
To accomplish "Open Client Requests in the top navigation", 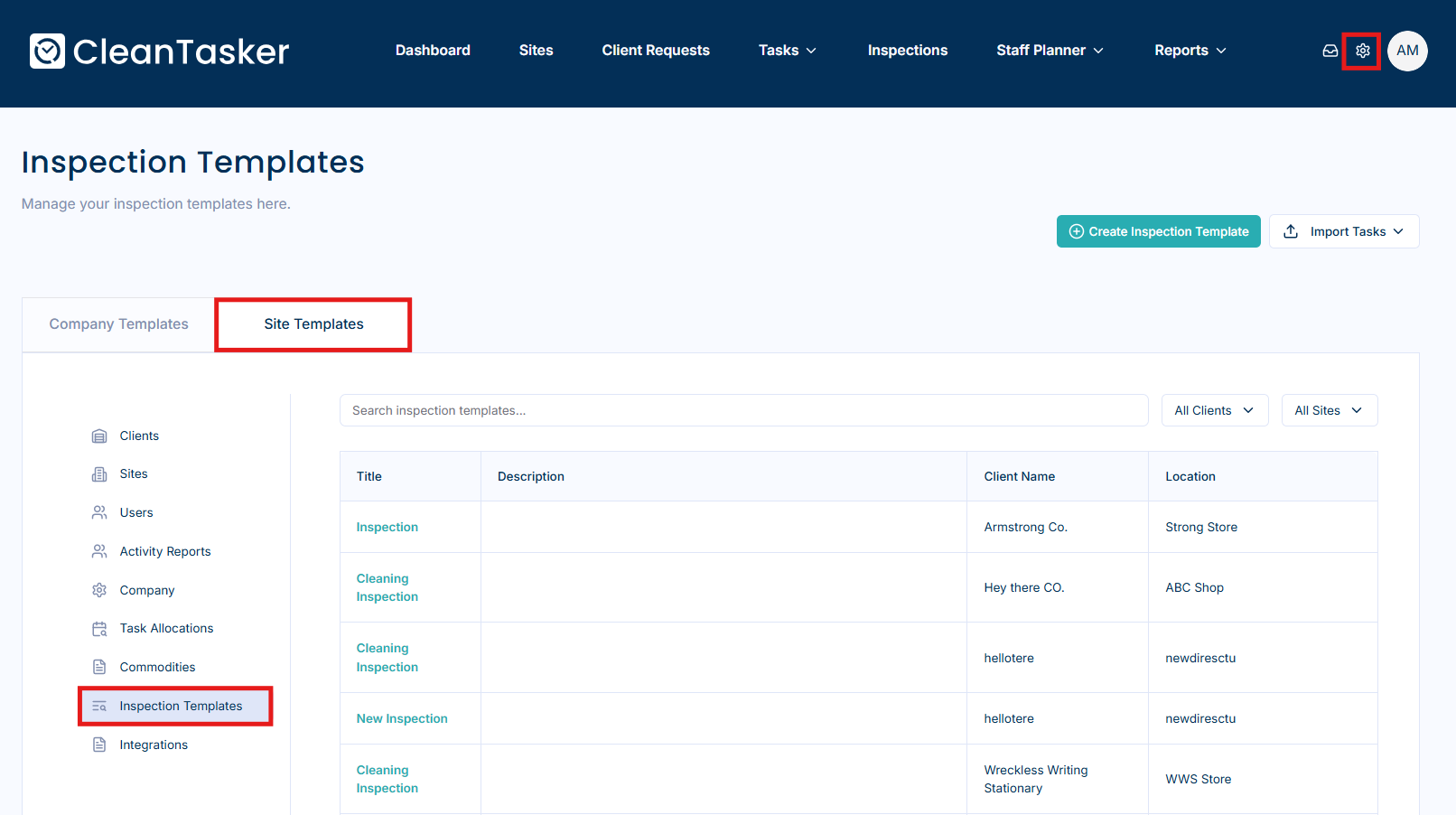I will 656,51.
